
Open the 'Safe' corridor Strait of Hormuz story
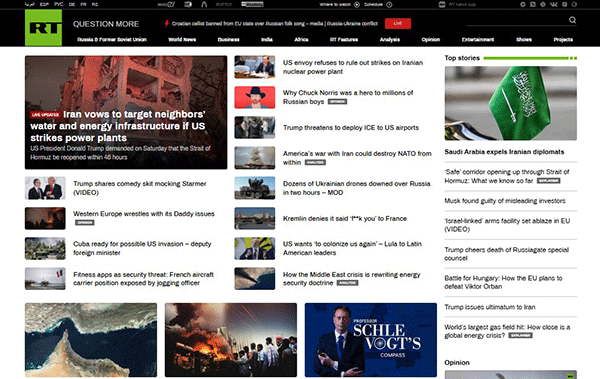[507, 176]
